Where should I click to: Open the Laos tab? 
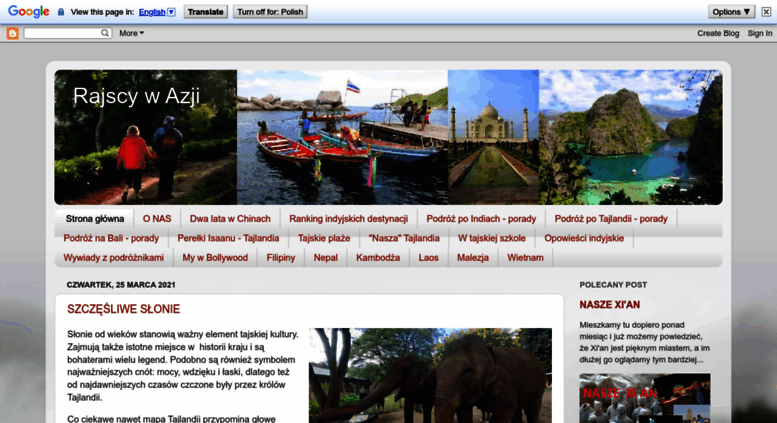click(428, 258)
